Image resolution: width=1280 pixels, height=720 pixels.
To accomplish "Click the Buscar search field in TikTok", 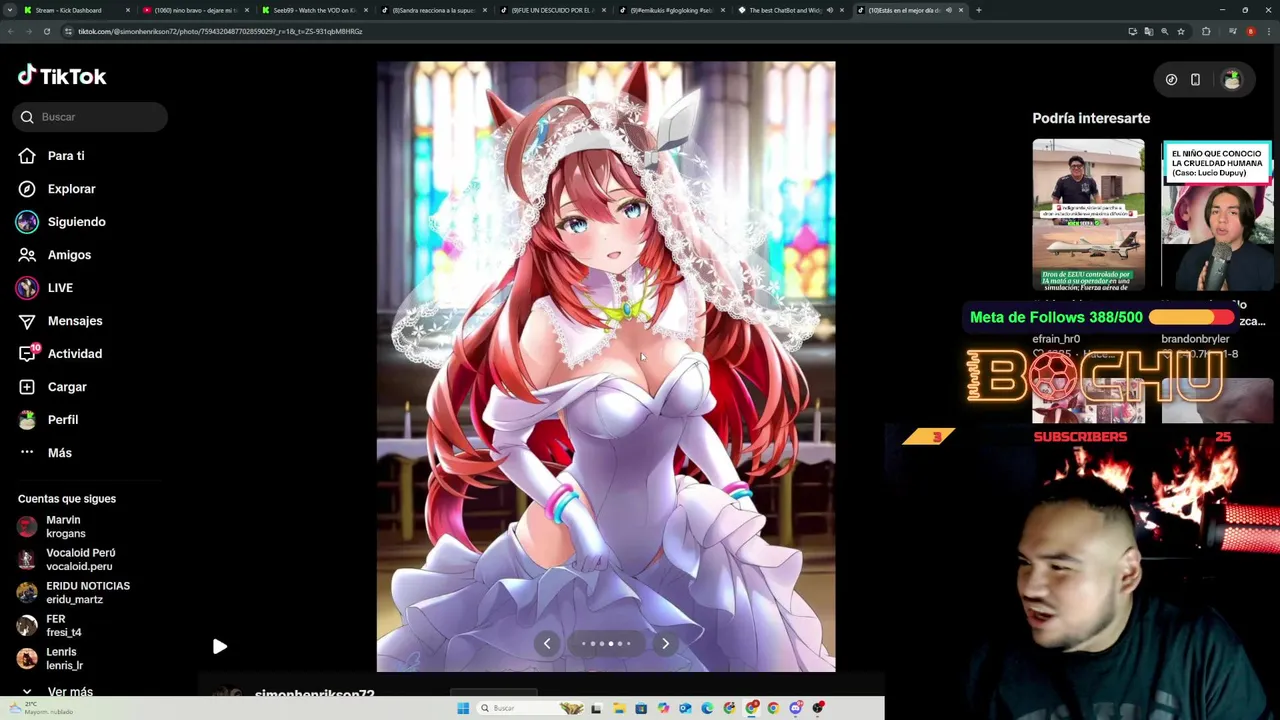I will pyautogui.click(x=90, y=117).
